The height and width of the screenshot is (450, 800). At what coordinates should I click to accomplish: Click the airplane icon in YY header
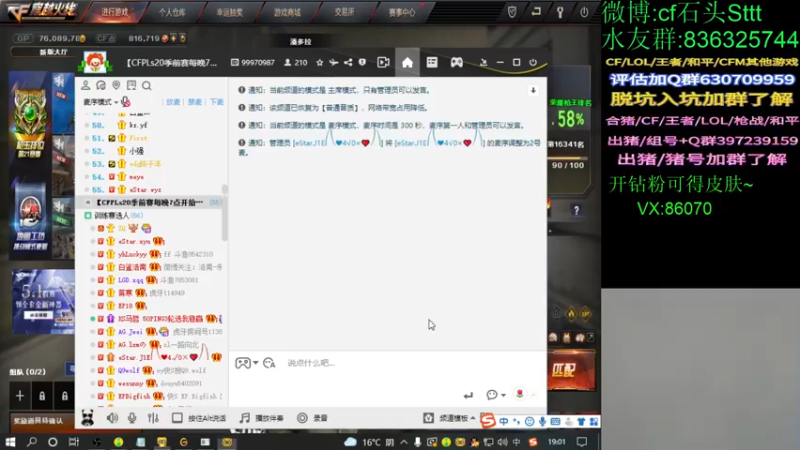click(x=334, y=62)
